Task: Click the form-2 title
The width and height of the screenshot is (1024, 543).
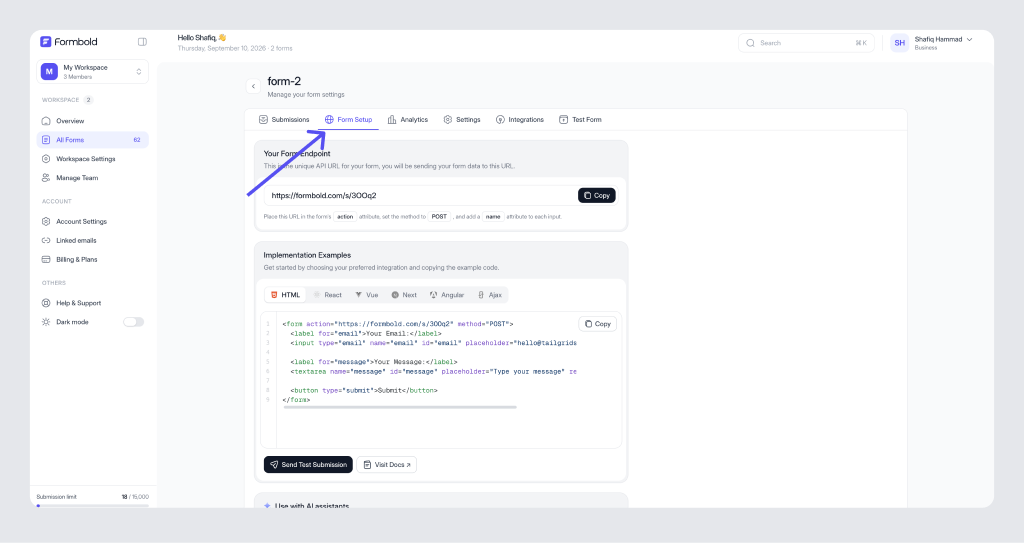Action: tap(284, 82)
